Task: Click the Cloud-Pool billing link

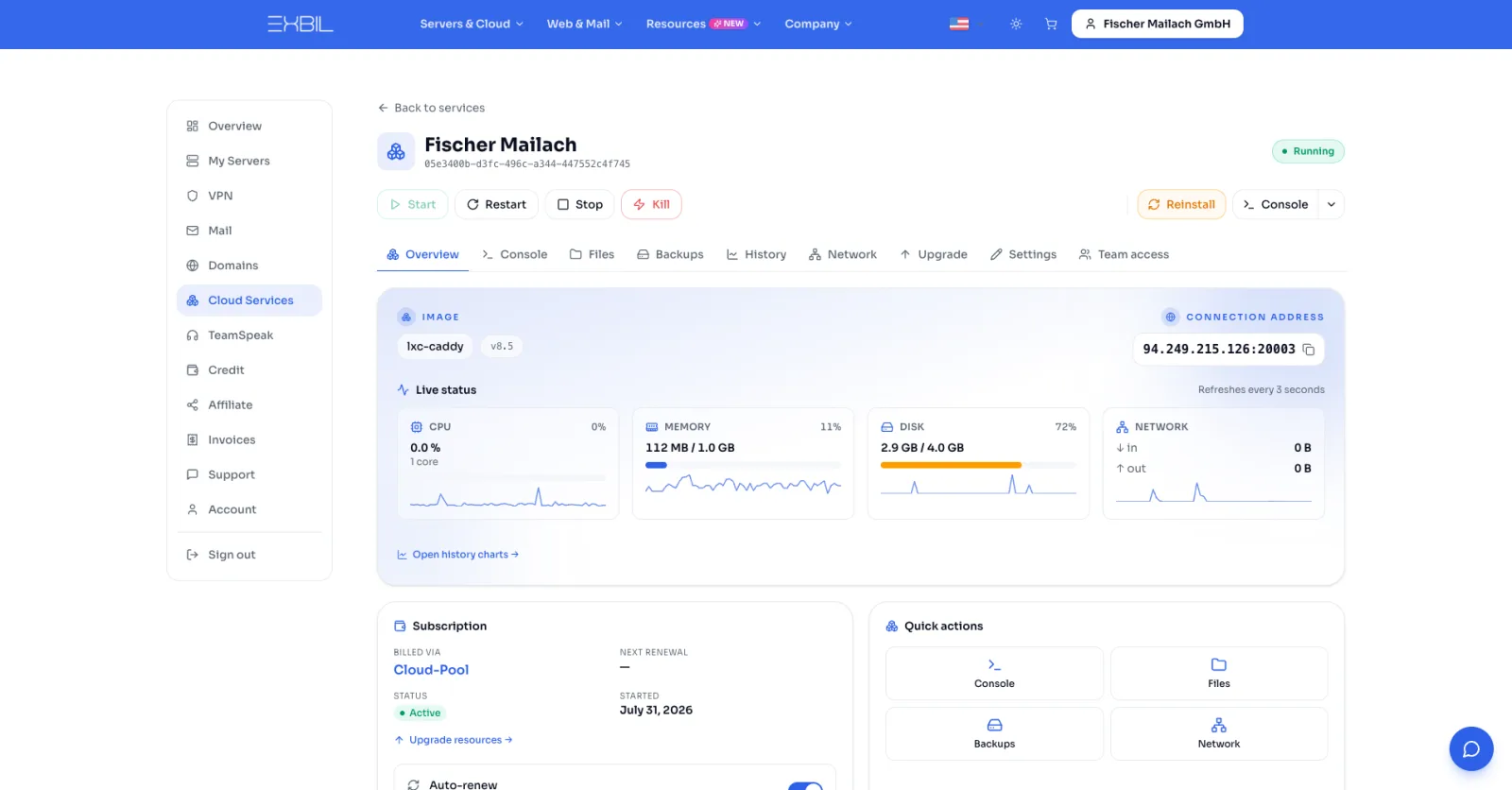Action: (431, 670)
